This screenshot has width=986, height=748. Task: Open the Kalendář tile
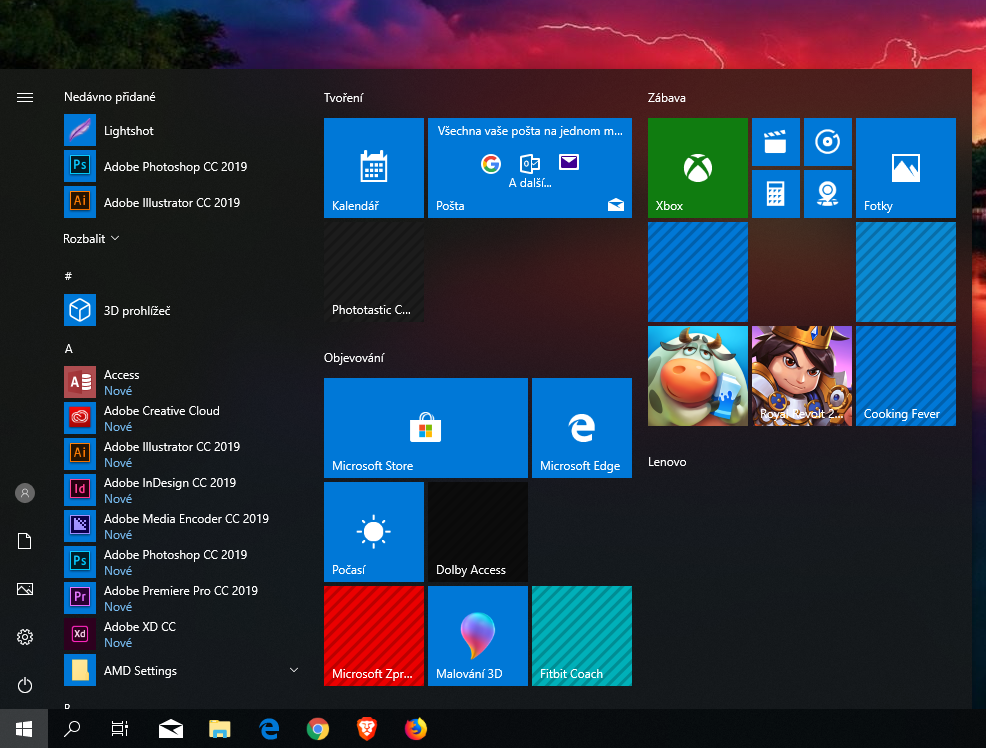click(x=374, y=168)
